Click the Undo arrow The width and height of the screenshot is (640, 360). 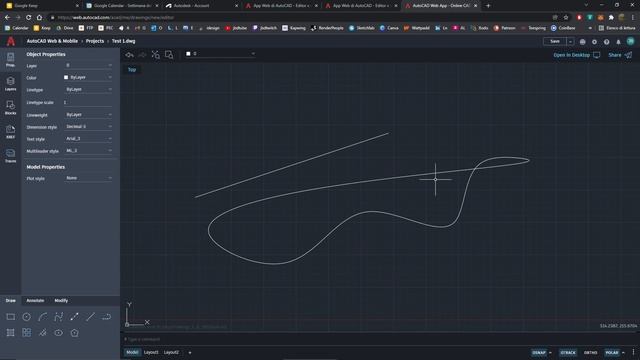130,55
